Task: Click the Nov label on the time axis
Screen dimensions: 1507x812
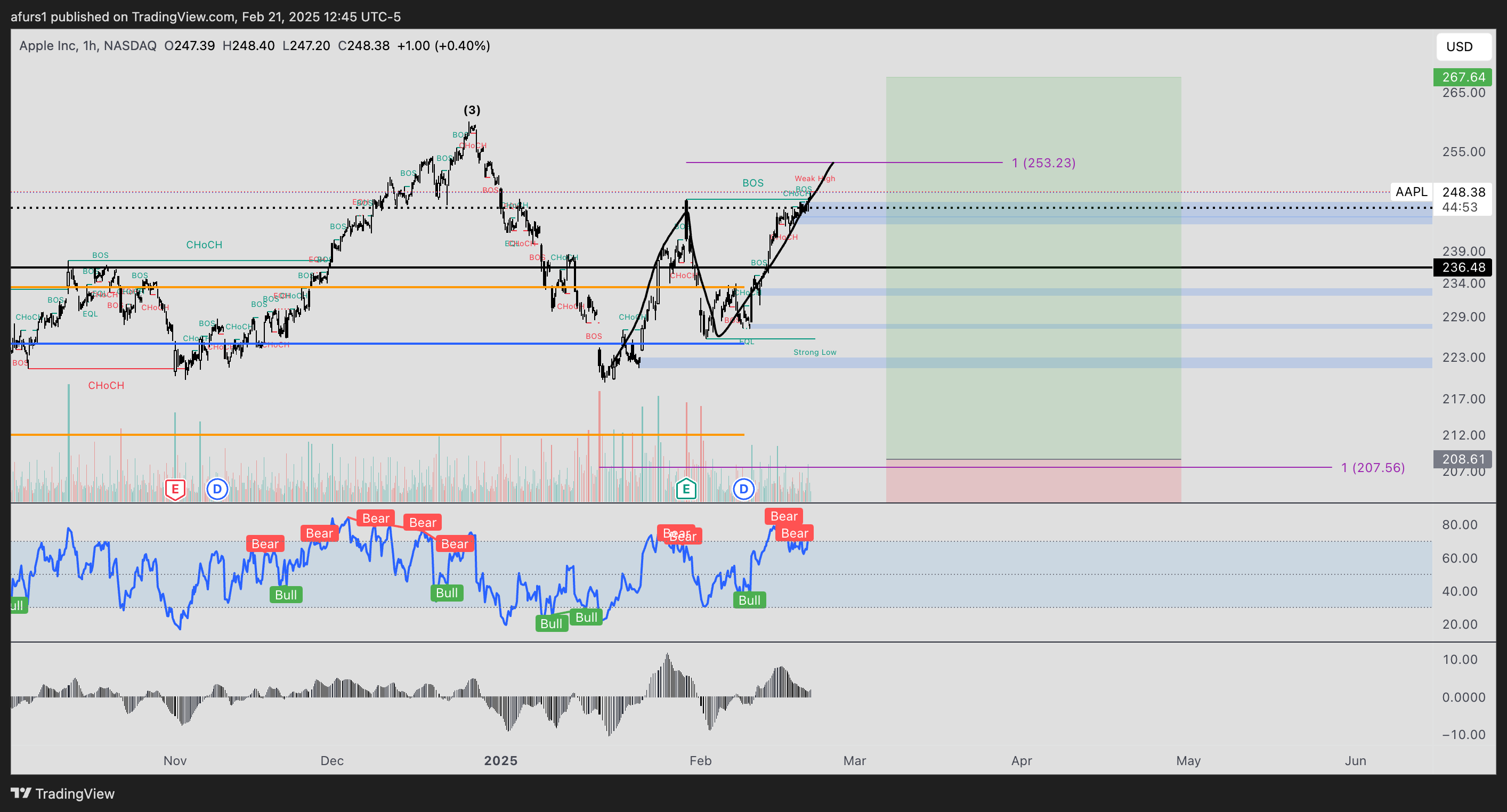Action: 175,760
